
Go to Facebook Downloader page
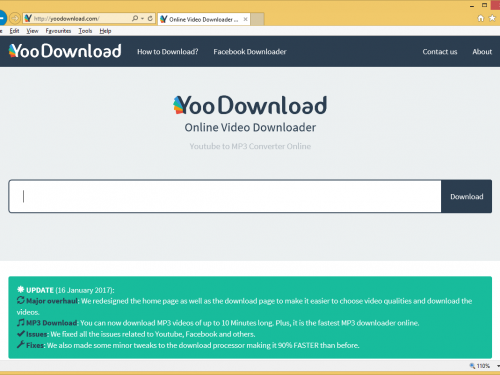(250, 52)
